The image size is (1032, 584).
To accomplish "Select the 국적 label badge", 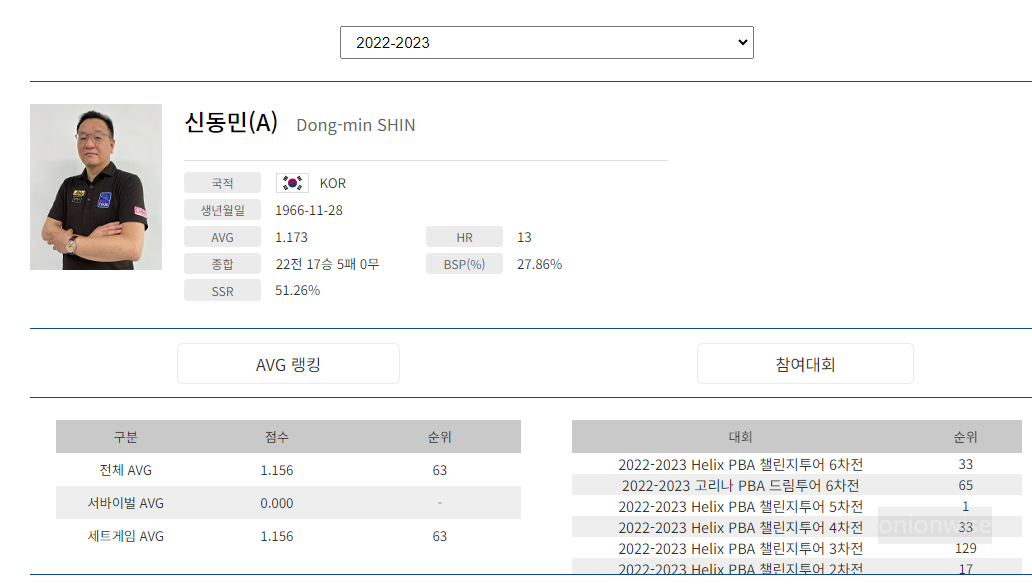I will tap(222, 182).
